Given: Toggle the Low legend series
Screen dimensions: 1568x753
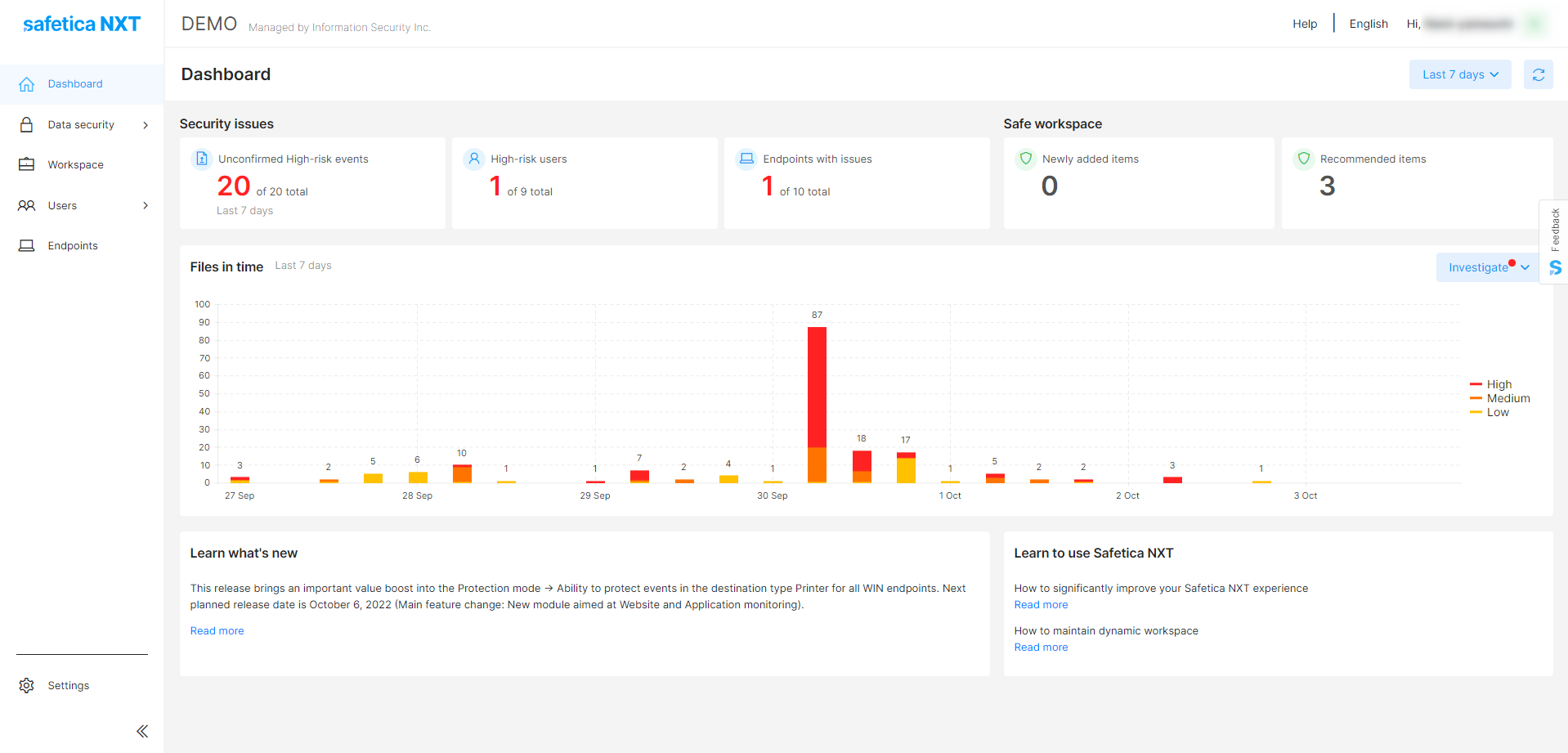Looking at the screenshot, I should [x=1490, y=412].
